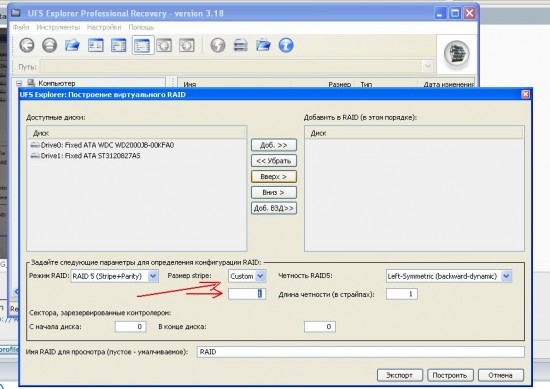Click the Диск header in RAID list

pos(415,133)
